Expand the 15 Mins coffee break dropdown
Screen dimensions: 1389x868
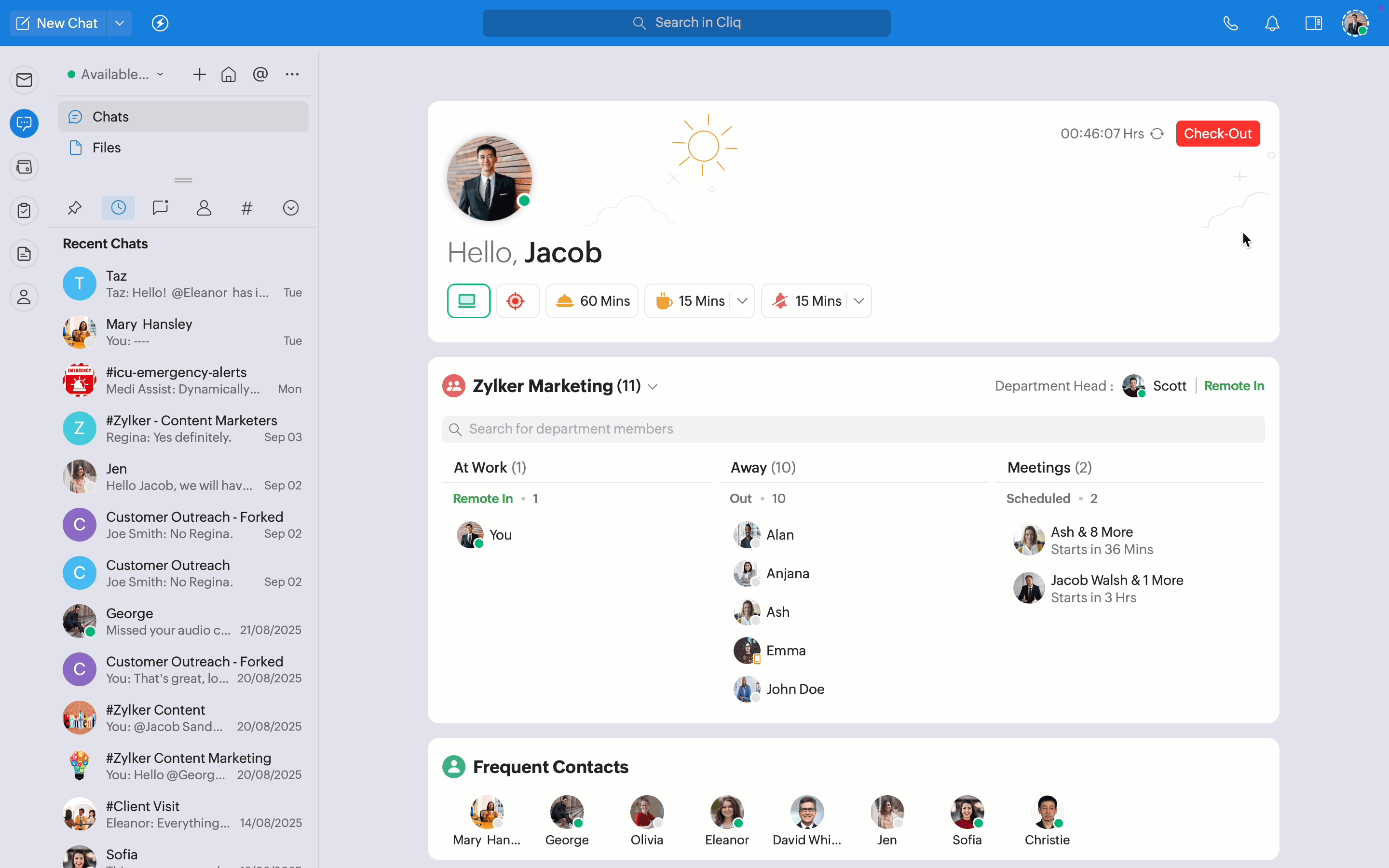point(742,301)
